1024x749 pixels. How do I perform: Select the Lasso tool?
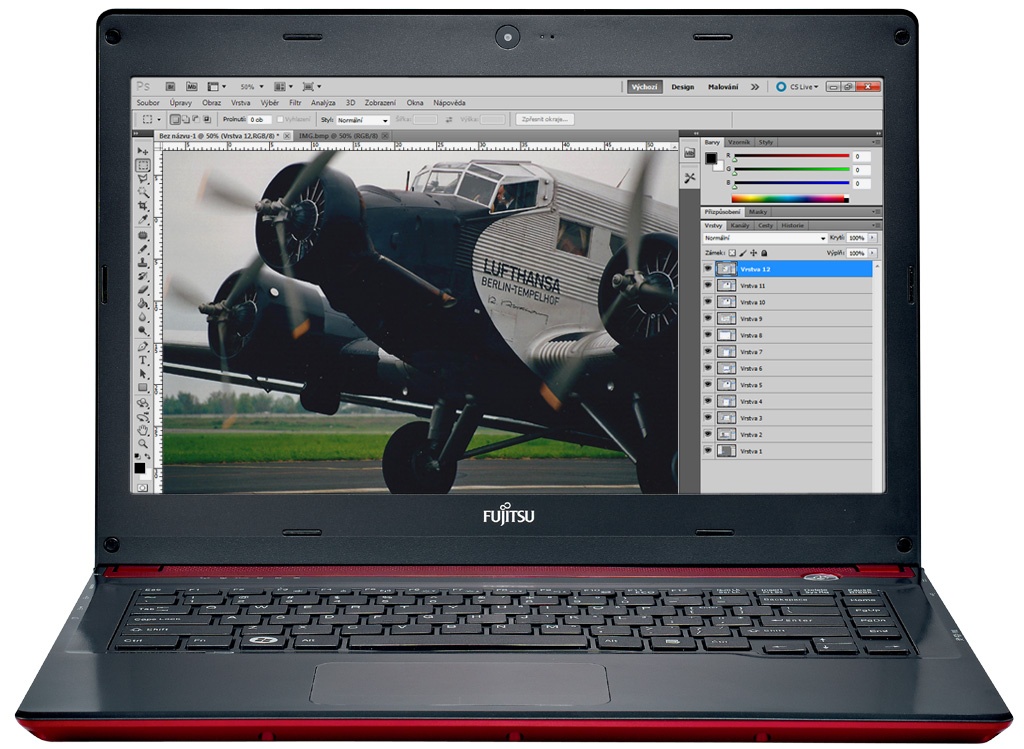[x=142, y=179]
